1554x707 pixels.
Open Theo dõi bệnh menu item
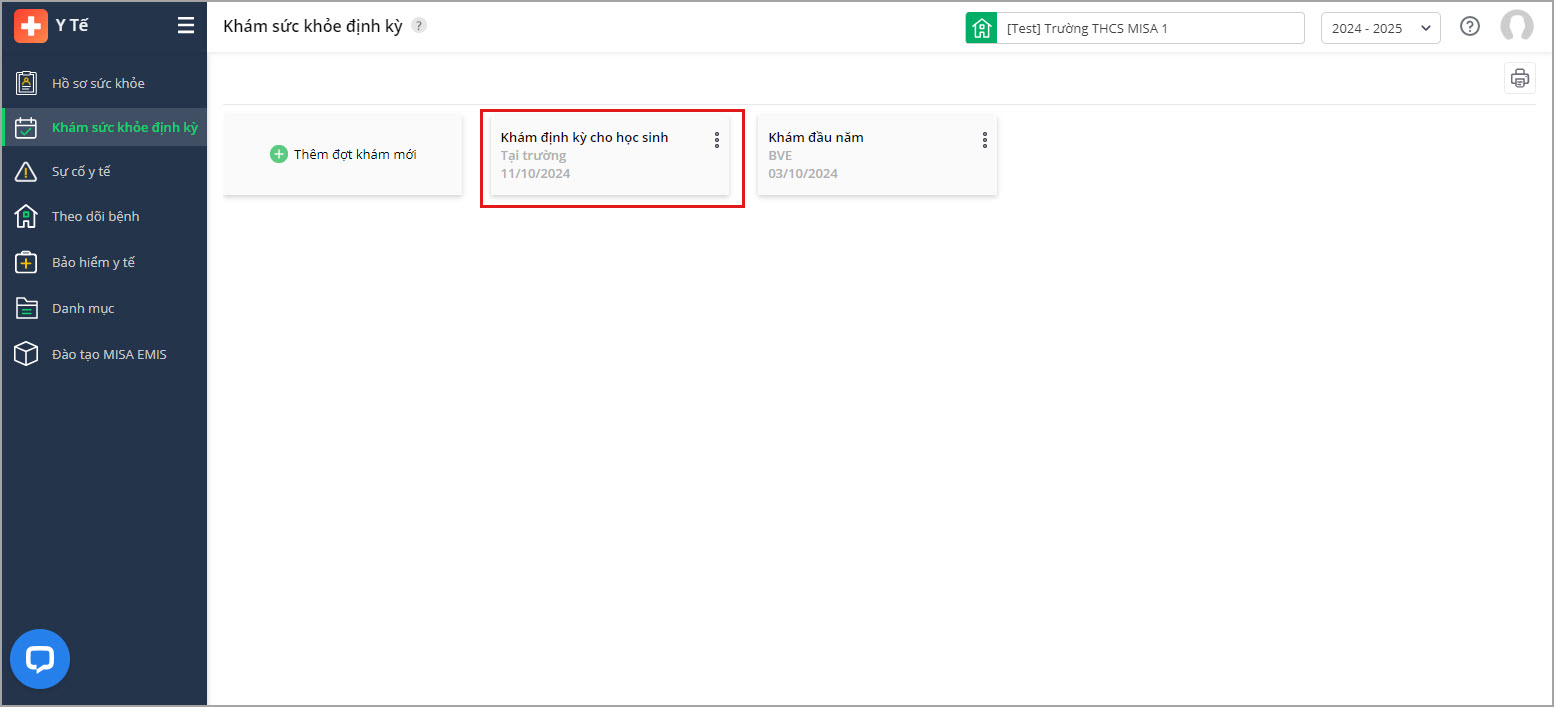[105, 216]
